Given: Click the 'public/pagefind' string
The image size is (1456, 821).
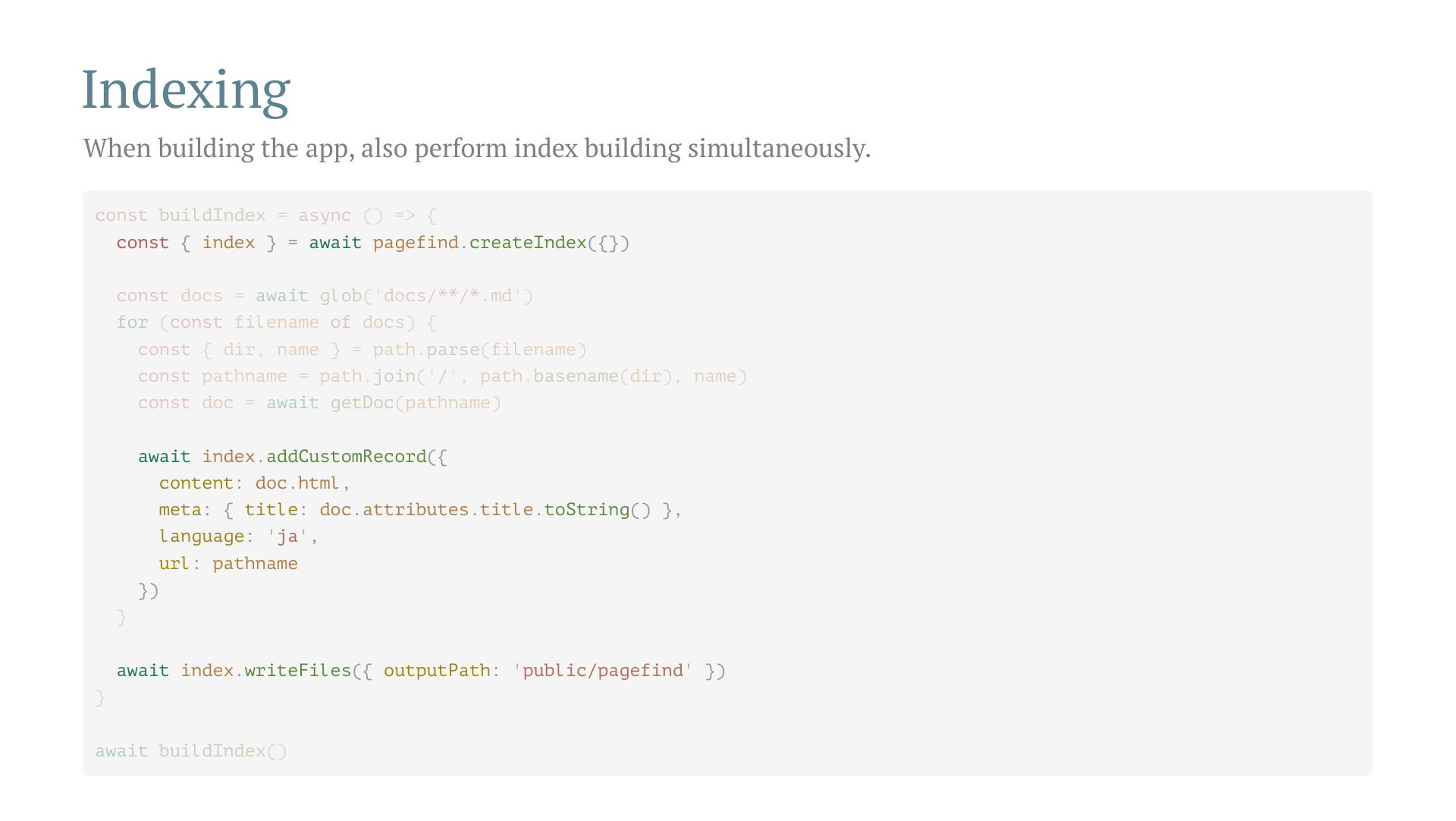Looking at the screenshot, I should pyautogui.click(x=603, y=671).
